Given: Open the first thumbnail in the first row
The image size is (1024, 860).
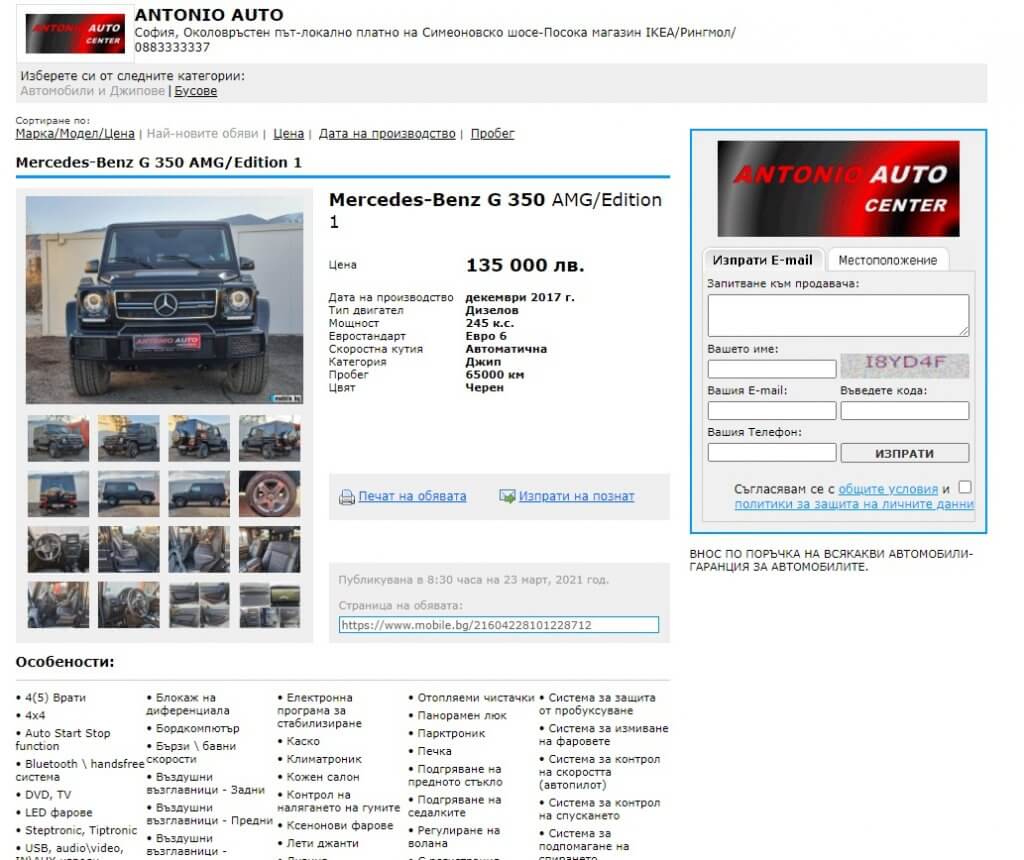Looking at the screenshot, I should pyautogui.click(x=58, y=438).
